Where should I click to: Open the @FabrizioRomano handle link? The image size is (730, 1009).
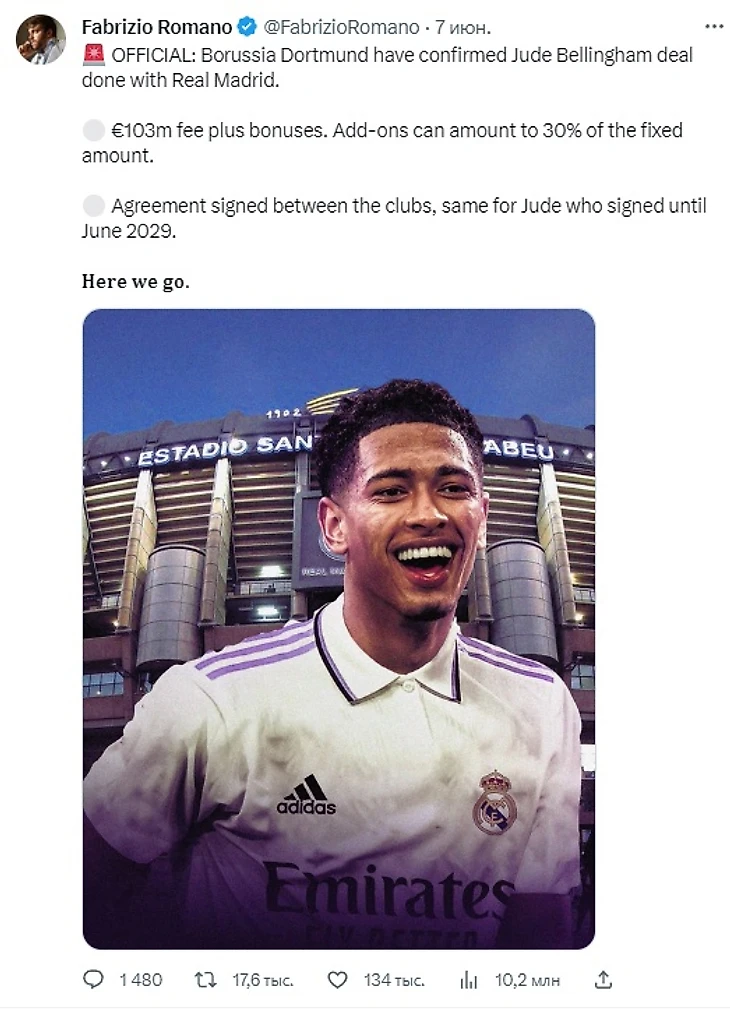(x=341, y=27)
